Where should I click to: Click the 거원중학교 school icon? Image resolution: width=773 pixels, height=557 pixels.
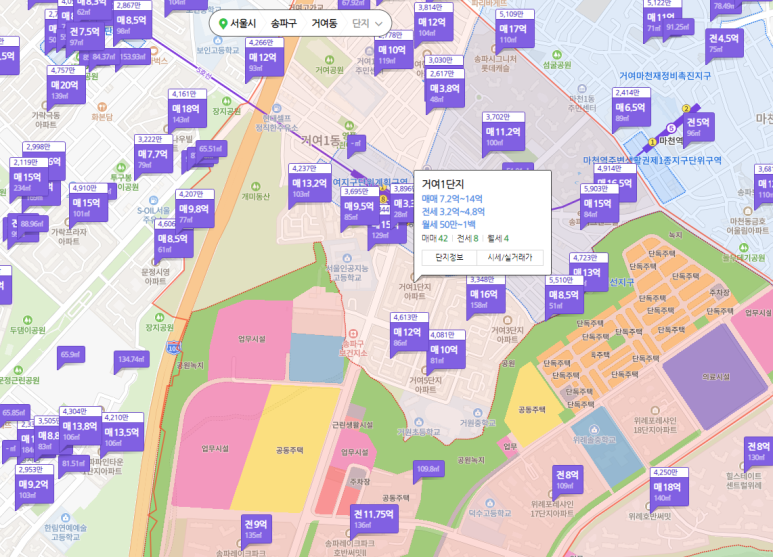point(477,413)
